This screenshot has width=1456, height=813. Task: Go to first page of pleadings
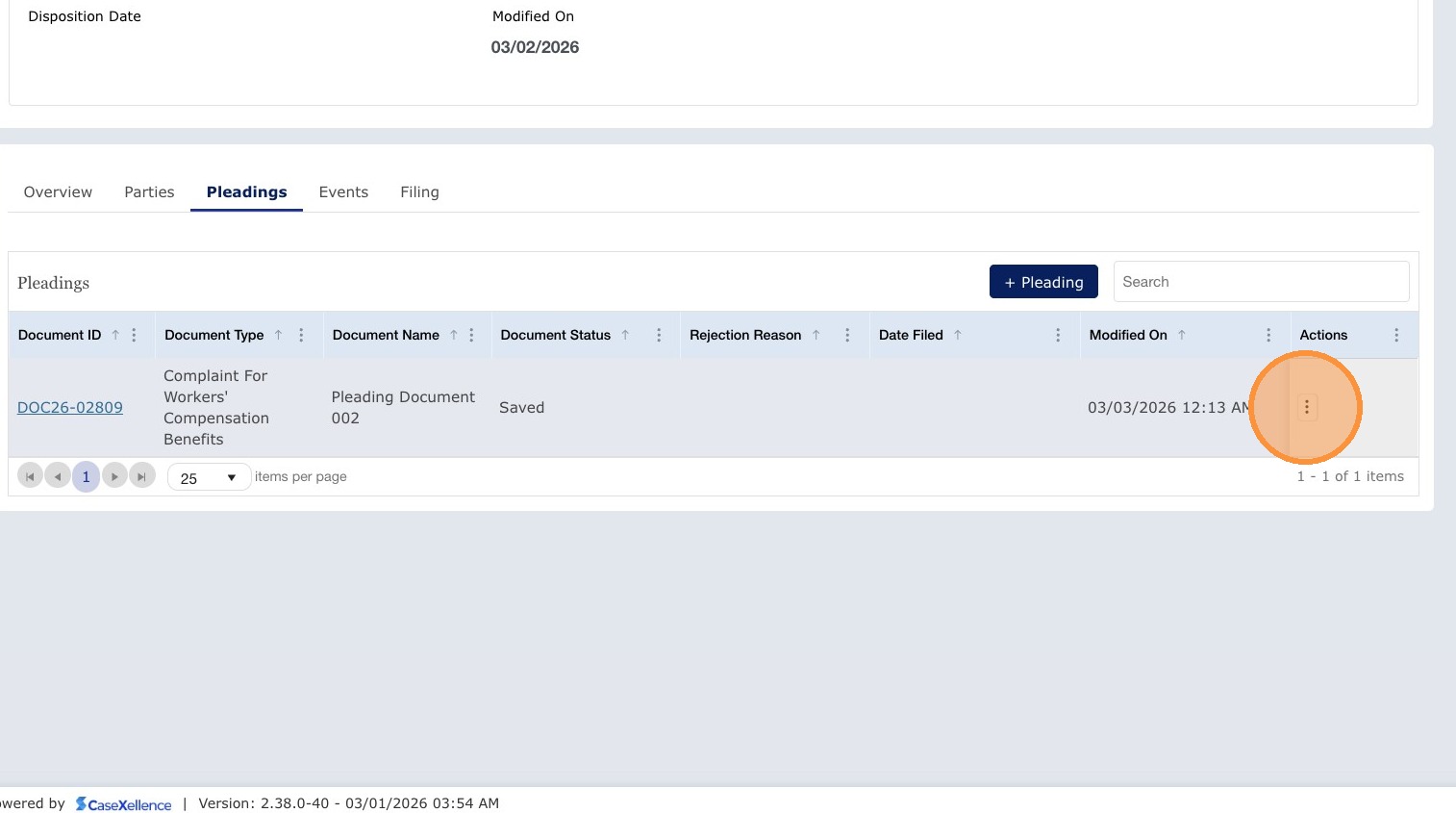coord(30,476)
